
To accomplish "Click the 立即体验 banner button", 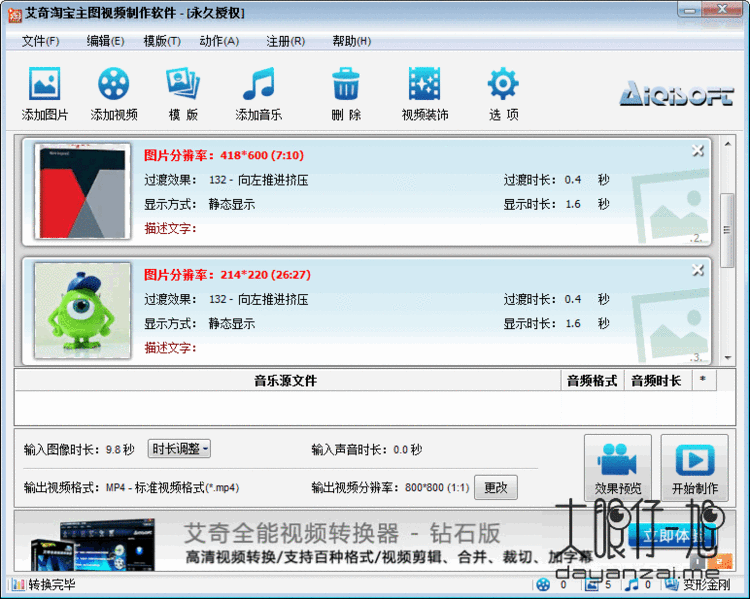I will [x=674, y=536].
